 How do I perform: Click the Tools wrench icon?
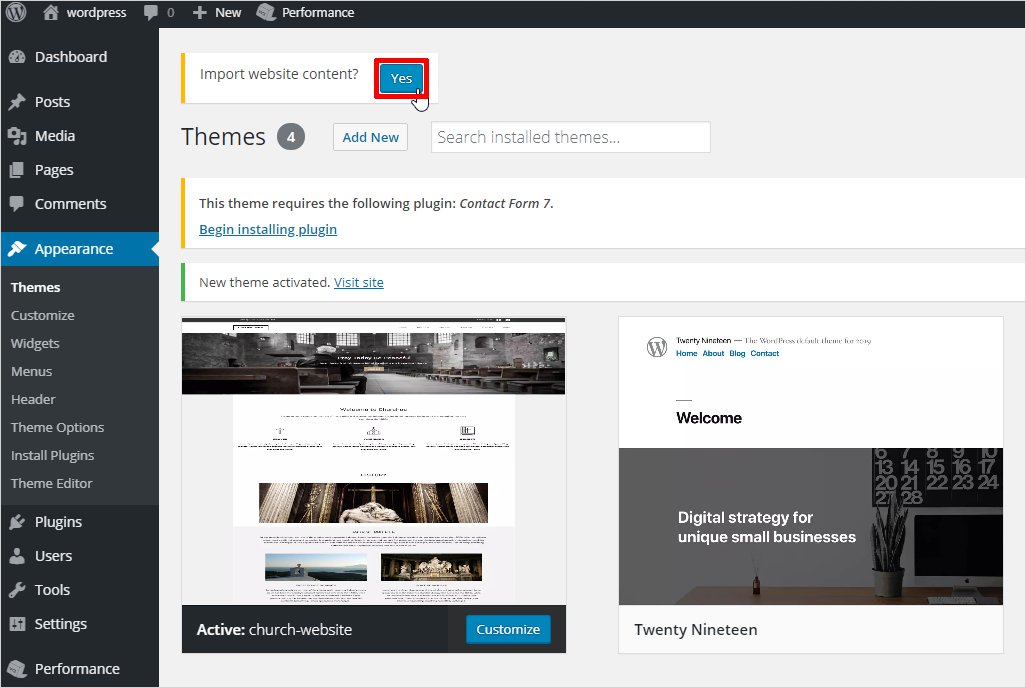pyautogui.click(x=17, y=590)
